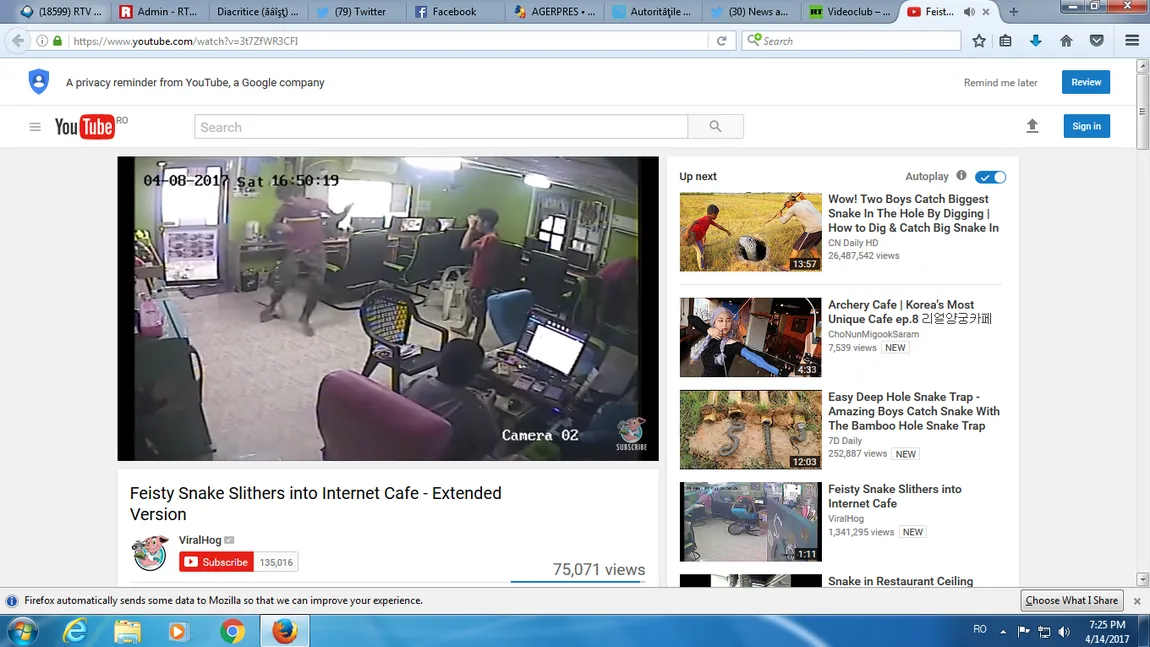This screenshot has width=1150, height=647.
Task: Open Snake in Restaurant Ceiling title
Action: click(900, 581)
